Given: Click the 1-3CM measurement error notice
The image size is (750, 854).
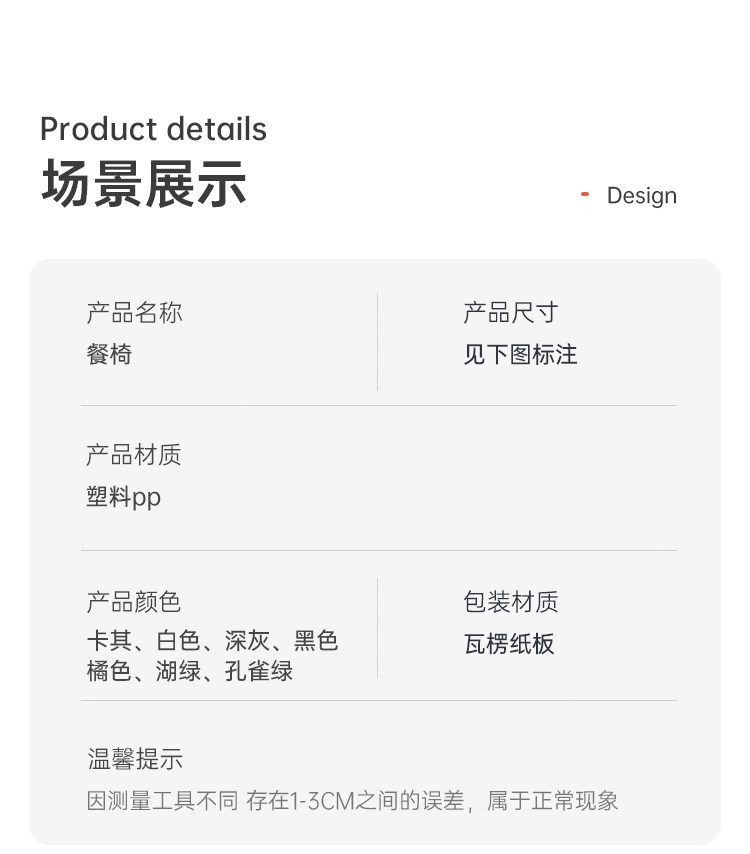Looking at the screenshot, I should [352, 800].
